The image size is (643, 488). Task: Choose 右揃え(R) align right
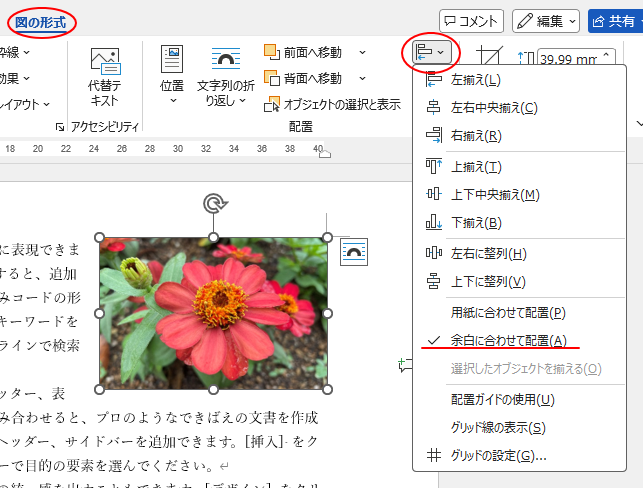pyautogui.click(x=519, y=135)
